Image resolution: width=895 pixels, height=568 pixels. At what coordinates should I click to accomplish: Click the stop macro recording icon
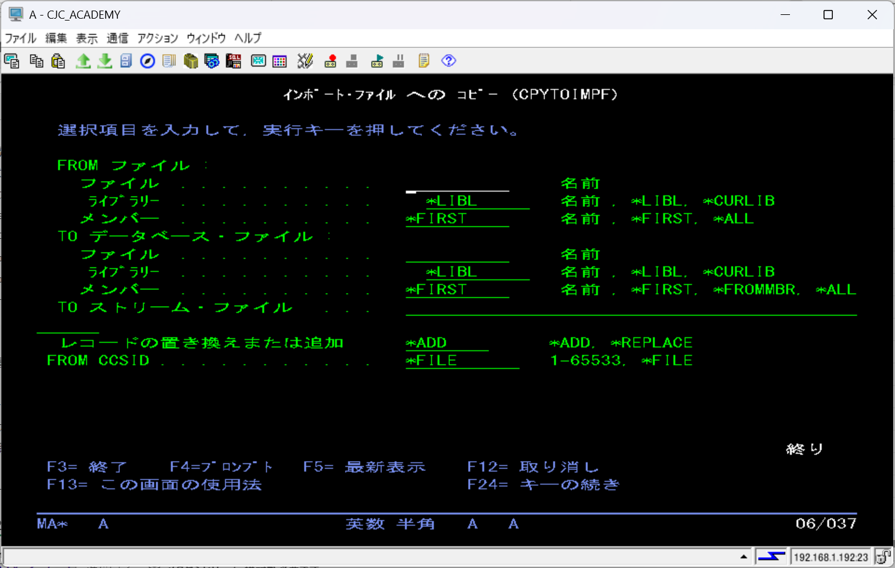[352, 61]
